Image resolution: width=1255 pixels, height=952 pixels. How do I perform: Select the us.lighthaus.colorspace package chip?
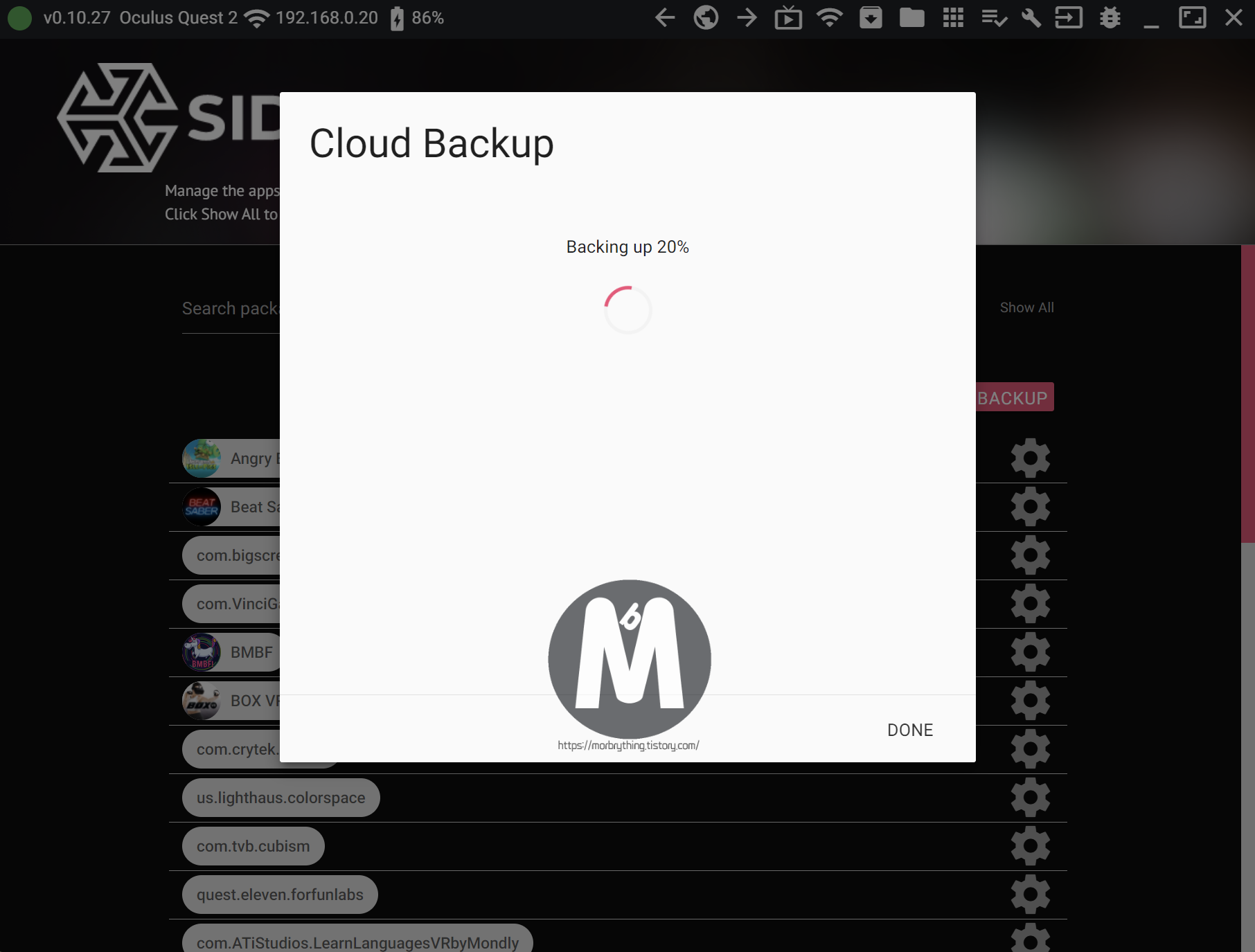click(x=281, y=798)
